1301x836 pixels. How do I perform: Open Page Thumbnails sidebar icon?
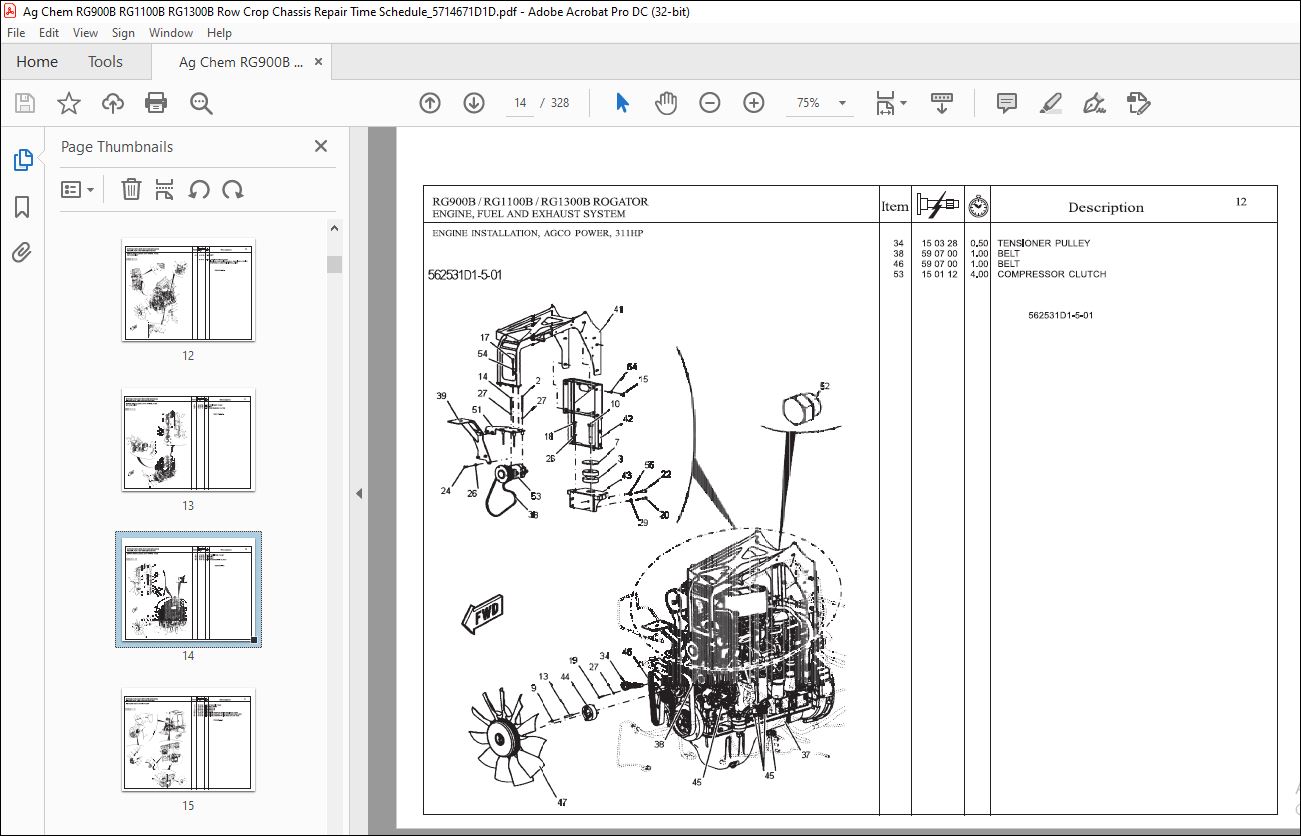tap(22, 160)
